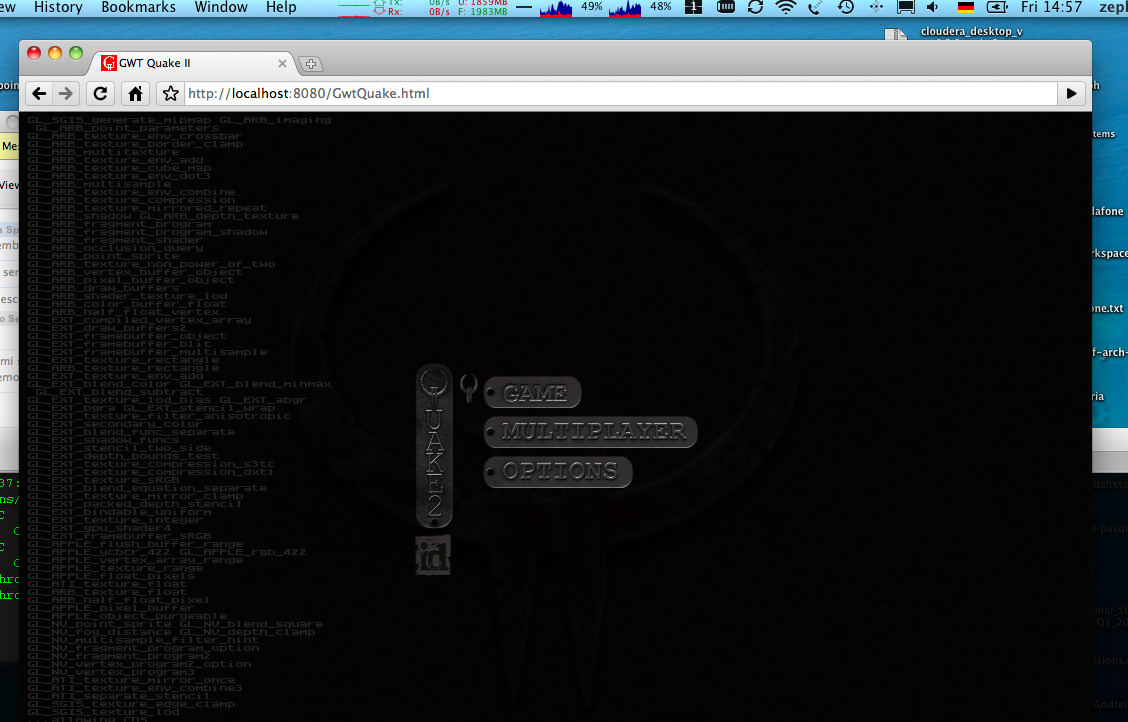Select GAME in the Quake menu
This screenshot has width=1128, height=722.
pos(534,393)
